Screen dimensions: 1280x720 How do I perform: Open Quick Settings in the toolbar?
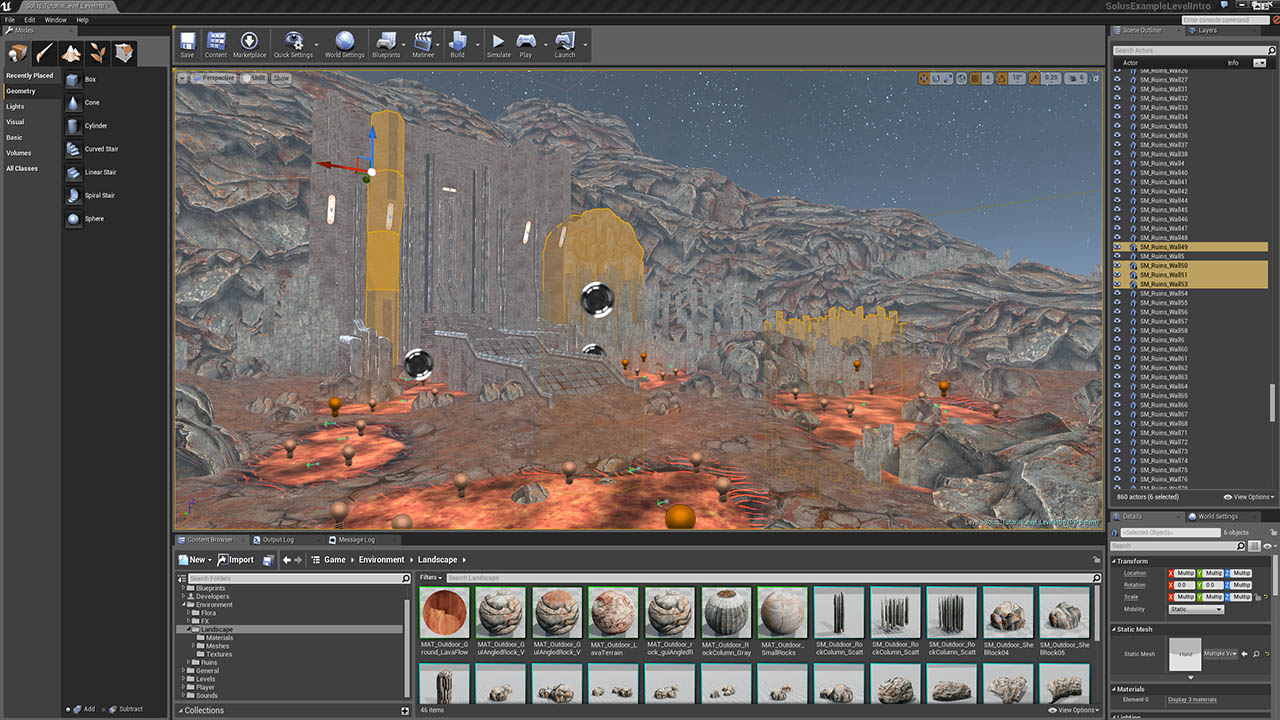[293, 44]
